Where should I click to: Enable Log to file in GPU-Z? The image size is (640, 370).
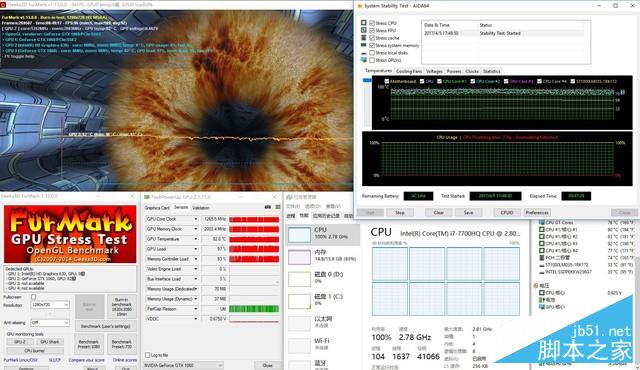pyautogui.click(x=147, y=355)
